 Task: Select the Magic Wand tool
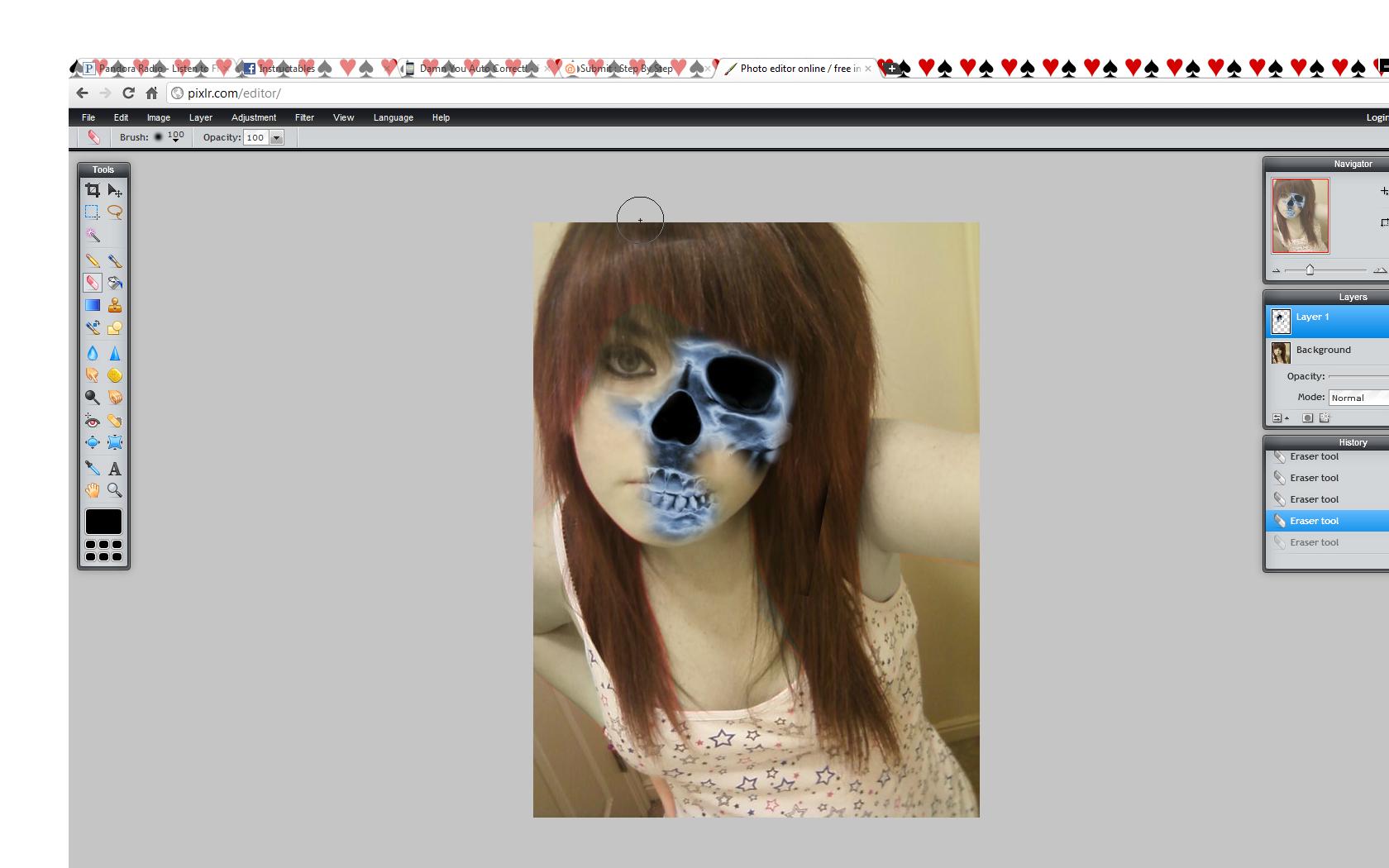(x=93, y=236)
